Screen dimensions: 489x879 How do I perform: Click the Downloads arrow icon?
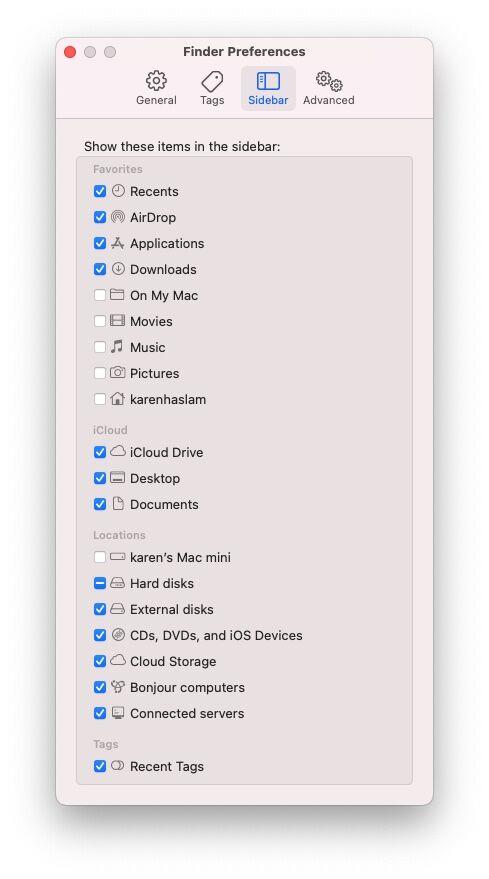pos(118,269)
